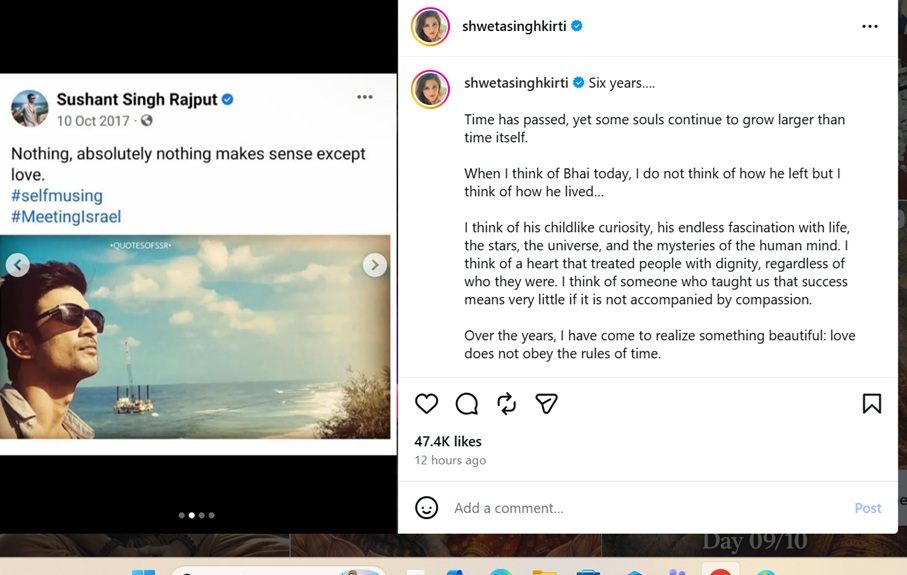Screen dimensions: 907x575
Task: Go to previous carousel image arrow
Action: (18, 265)
